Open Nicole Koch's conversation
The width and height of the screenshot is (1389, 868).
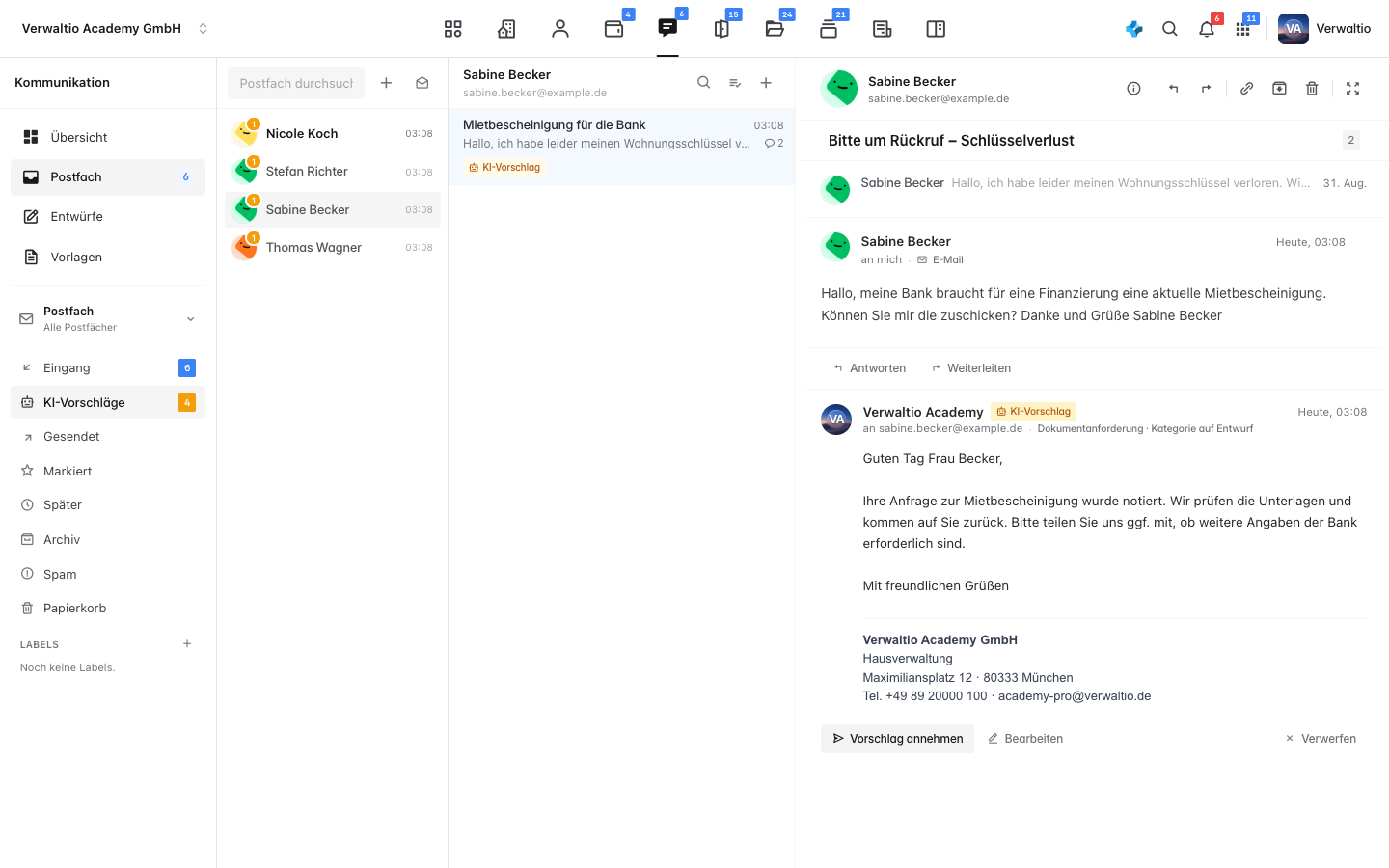coord(333,134)
